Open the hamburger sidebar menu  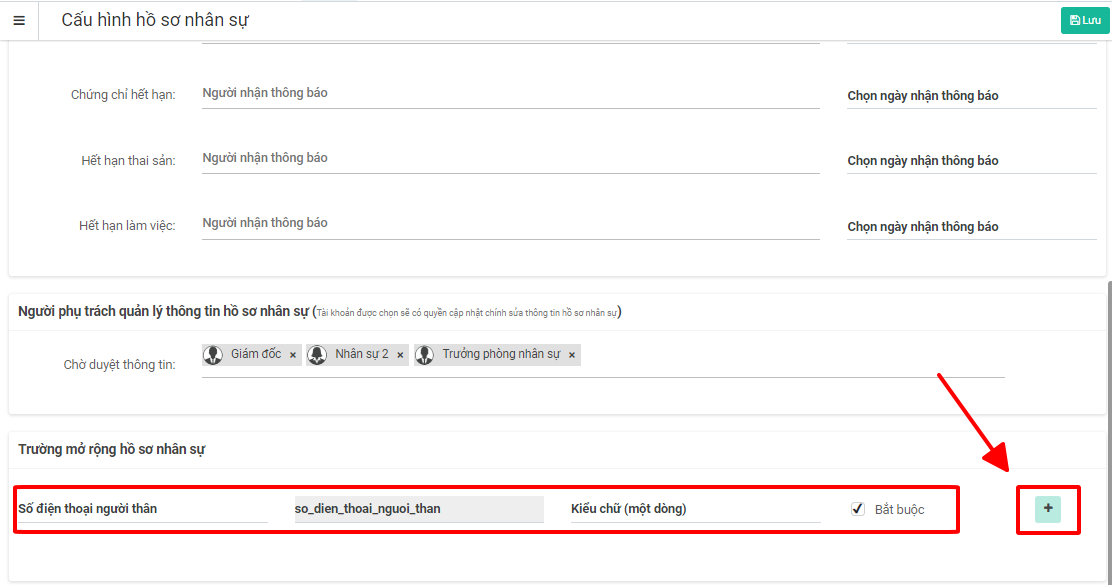tap(19, 20)
